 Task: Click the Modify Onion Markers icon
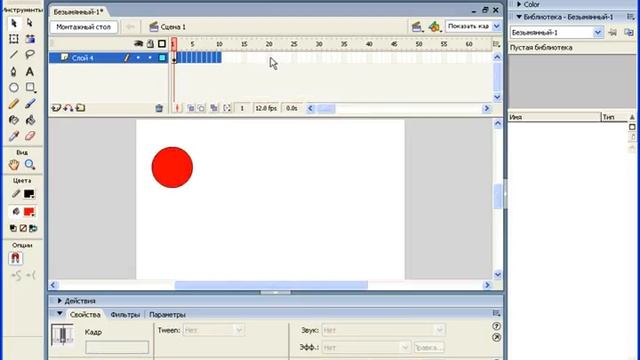227,108
